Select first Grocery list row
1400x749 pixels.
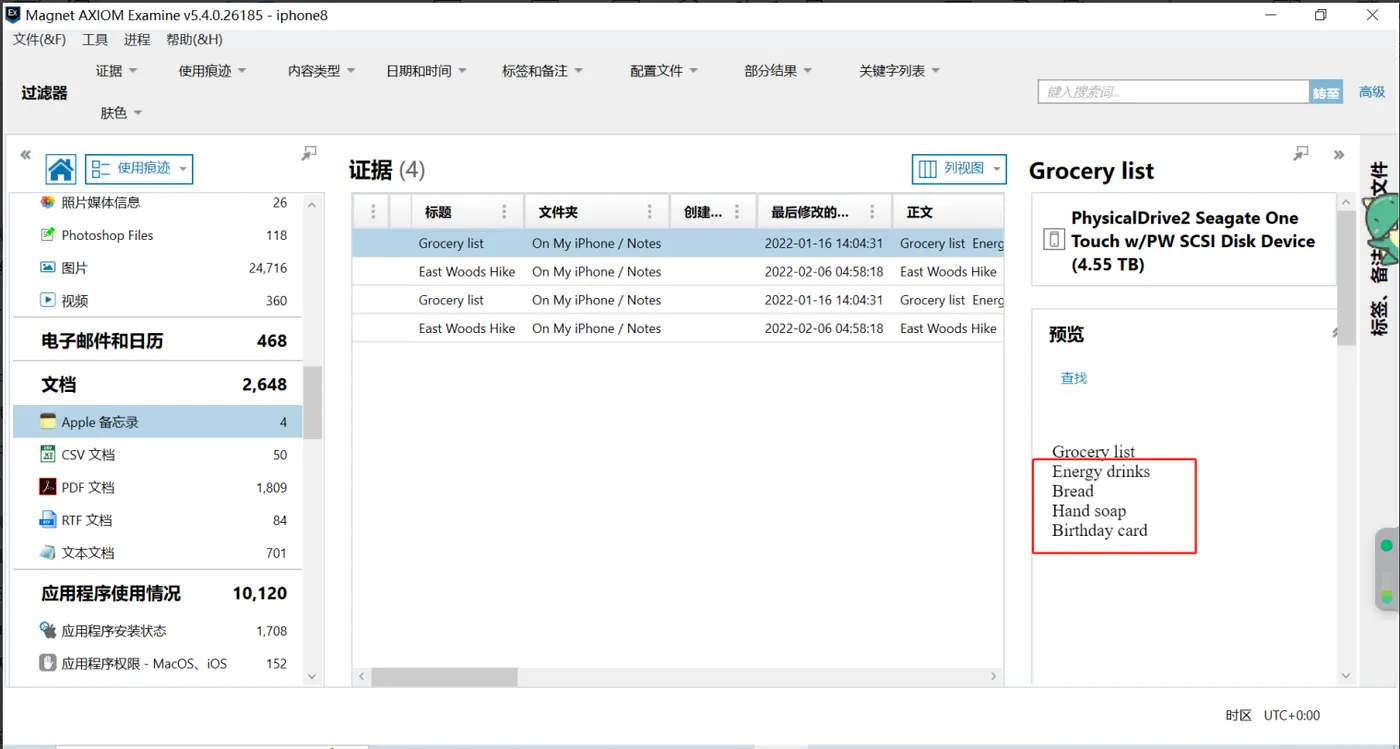click(x=678, y=243)
